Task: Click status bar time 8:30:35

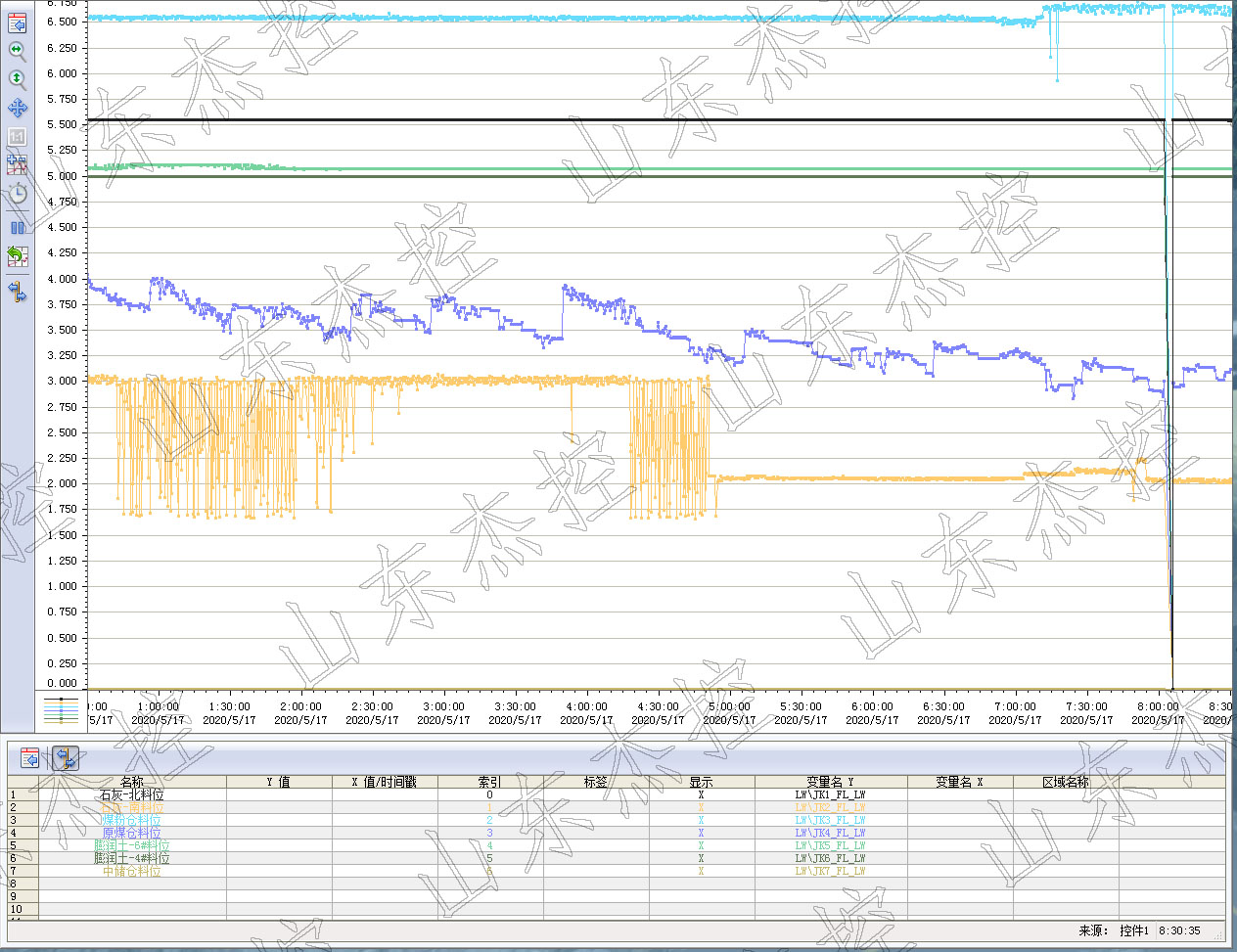Action: [1179, 930]
